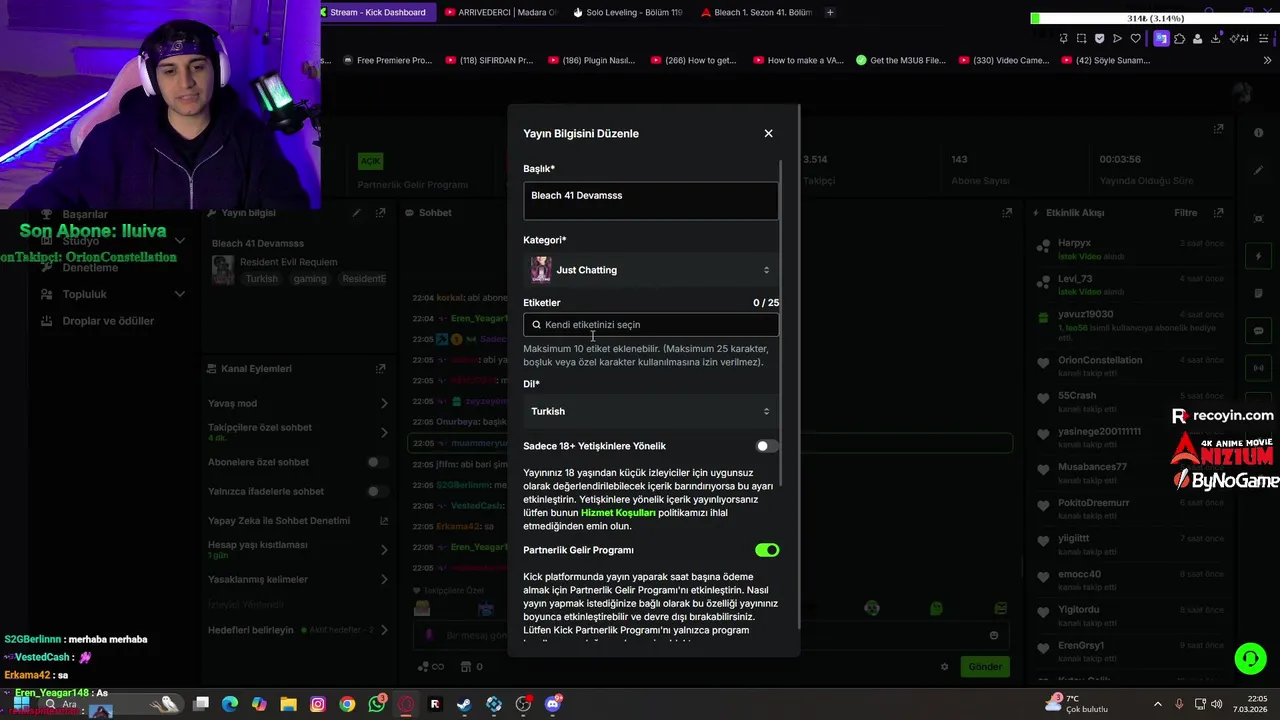Image resolution: width=1280 pixels, height=720 pixels.
Task: Open Windows Start menu
Action: click(21, 704)
